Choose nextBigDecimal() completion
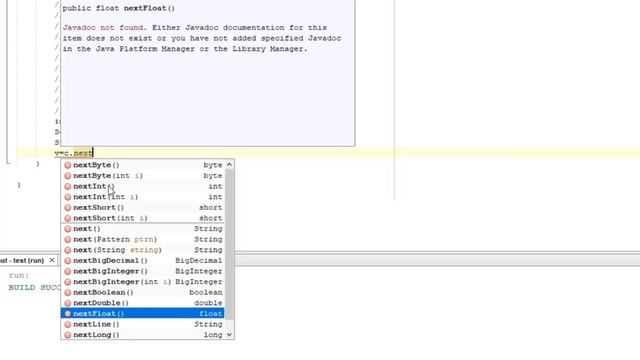640x360 pixels. [142, 260]
